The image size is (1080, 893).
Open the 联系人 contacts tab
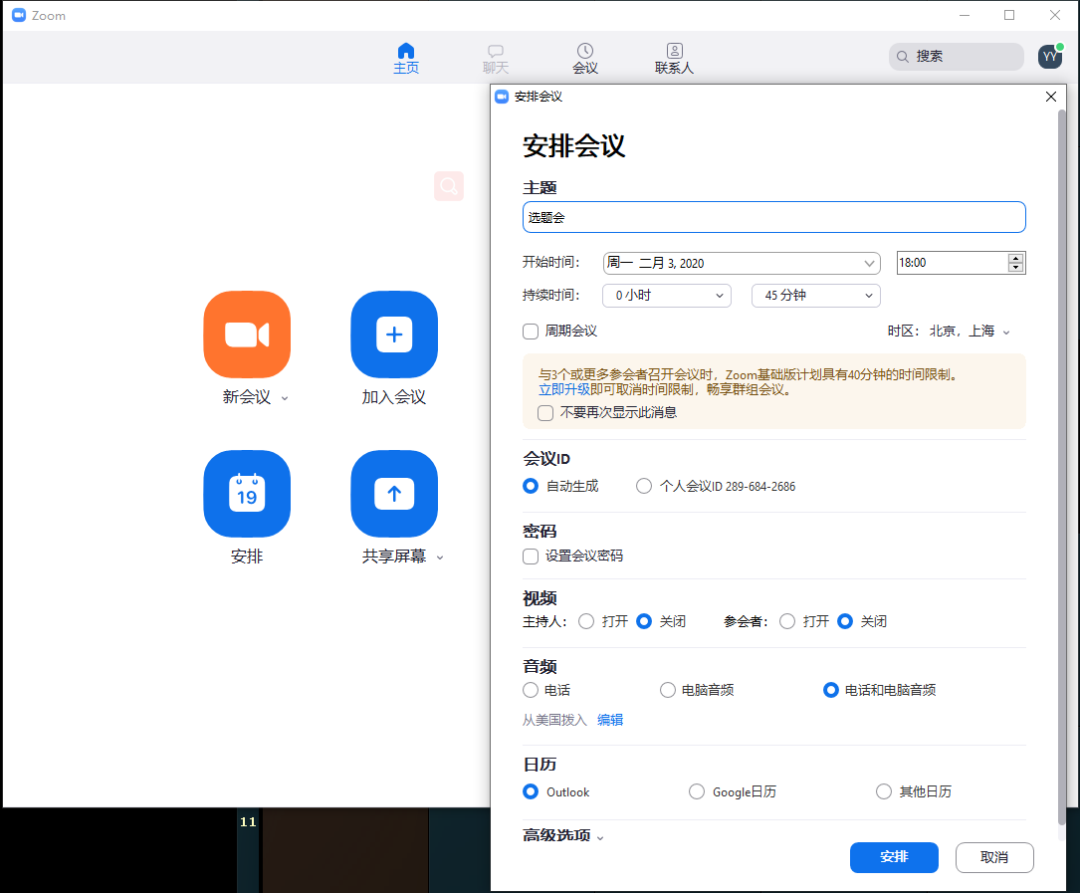[674, 58]
